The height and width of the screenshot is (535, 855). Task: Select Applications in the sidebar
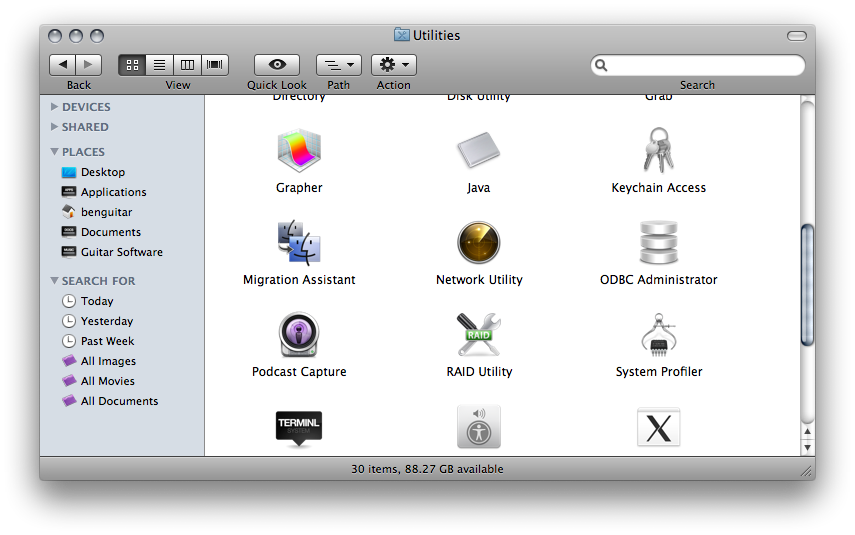click(x=104, y=192)
